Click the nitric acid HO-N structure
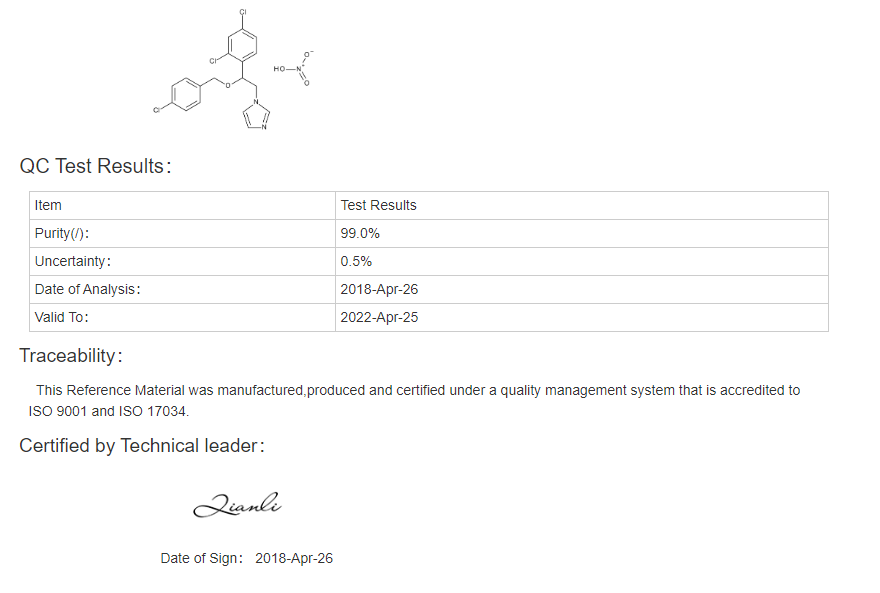 click(294, 68)
